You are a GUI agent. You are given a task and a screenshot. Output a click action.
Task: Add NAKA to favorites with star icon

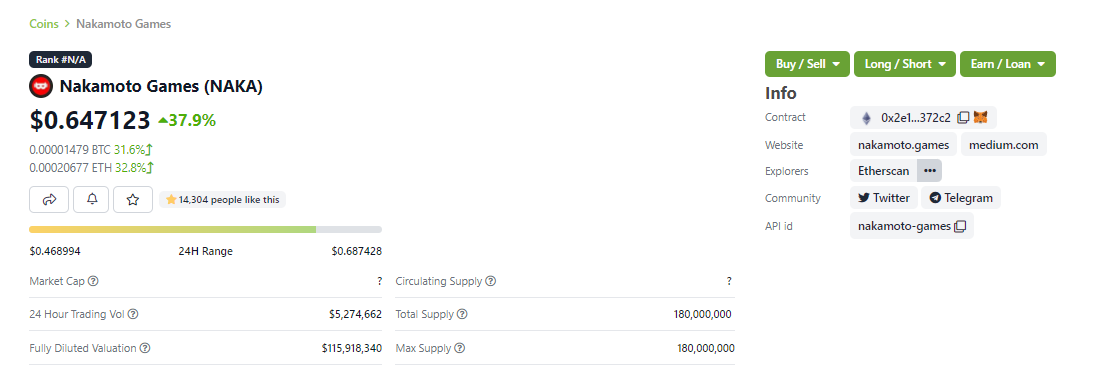click(133, 200)
